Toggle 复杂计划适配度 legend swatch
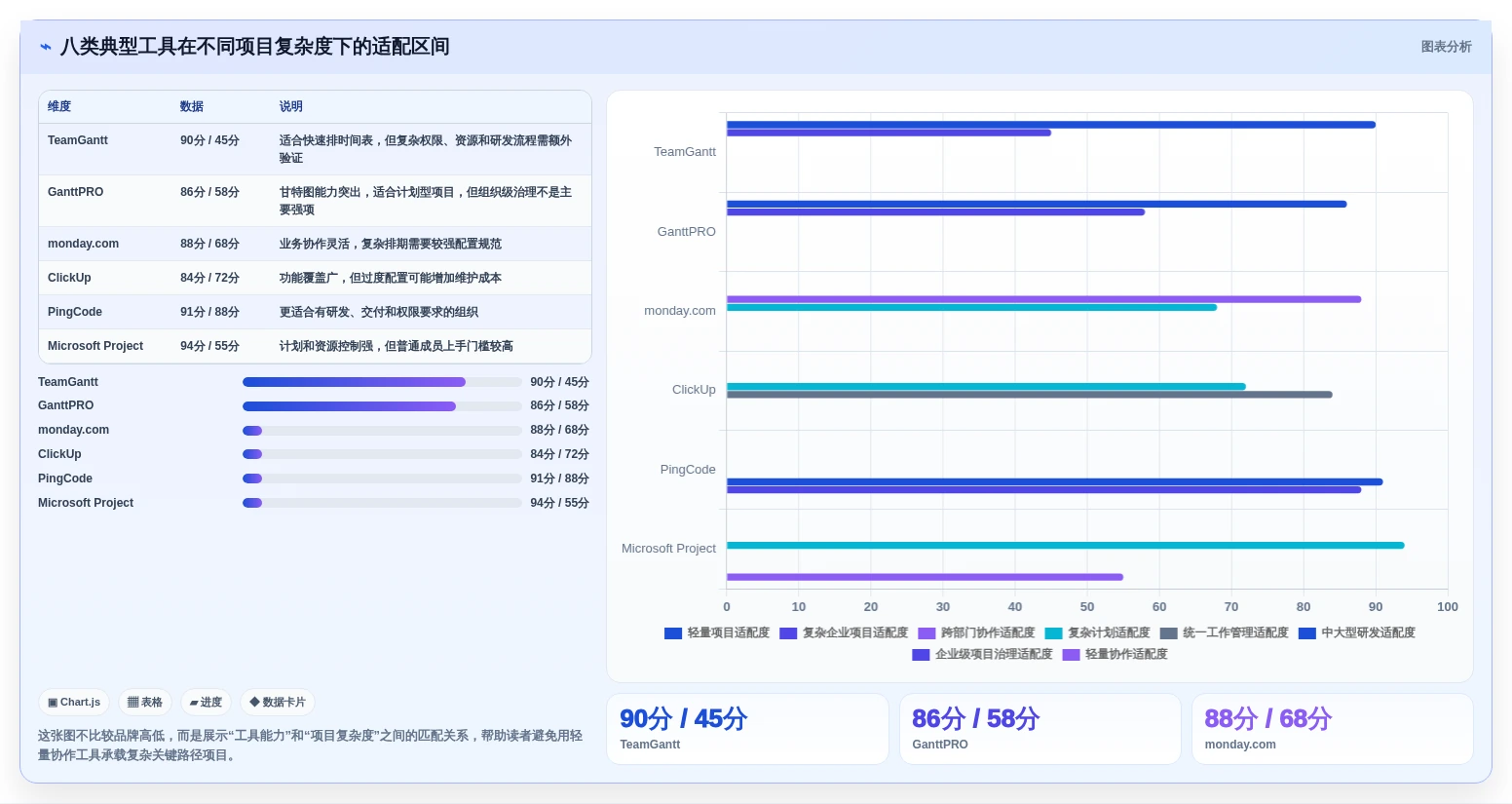1512x804 pixels. point(1053,633)
